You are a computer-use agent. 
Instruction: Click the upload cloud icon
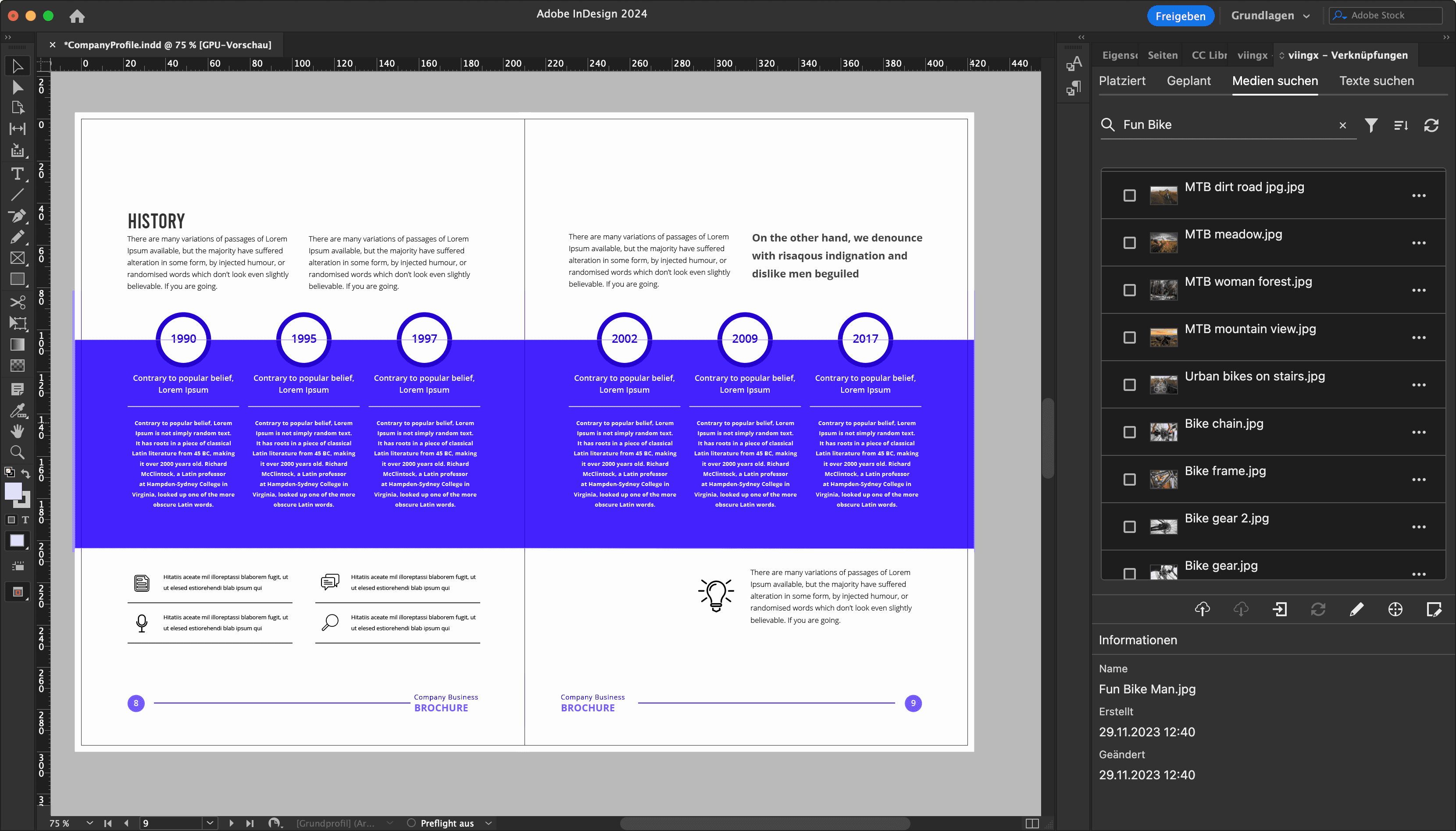pyautogui.click(x=1202, y=609)
